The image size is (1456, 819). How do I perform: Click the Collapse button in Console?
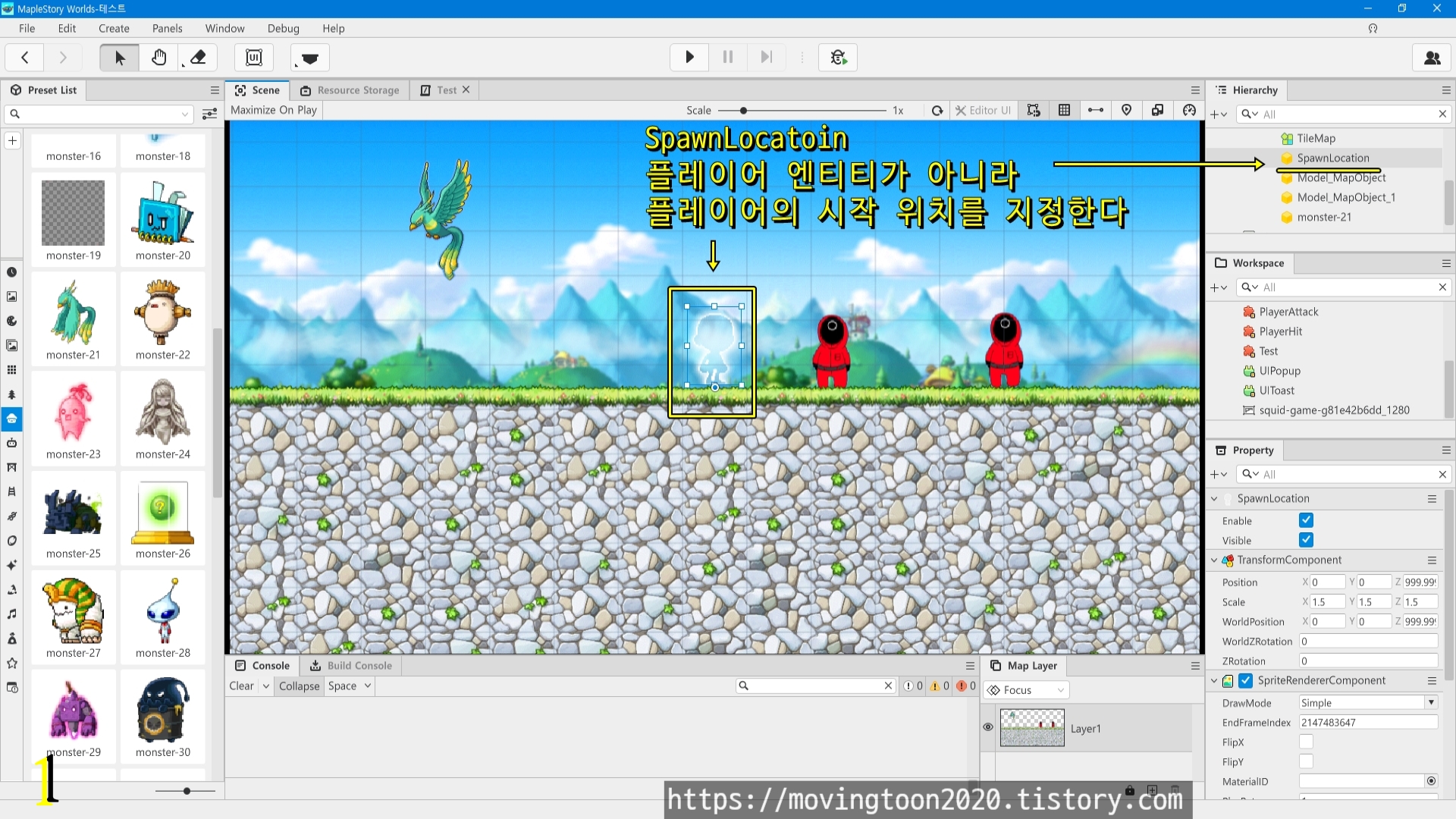(299, 686)
